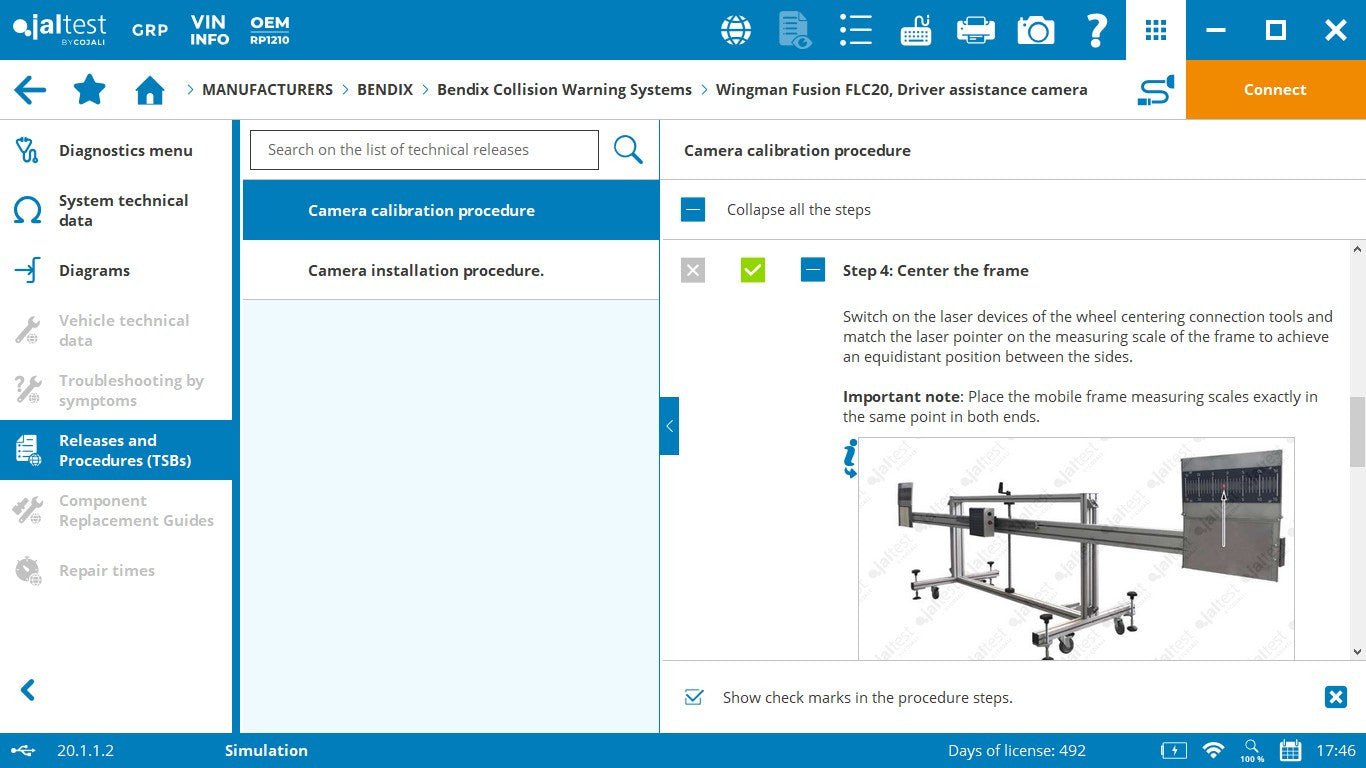
Task: Mark Step 4 with gray X
Action: tap(693, 270)
